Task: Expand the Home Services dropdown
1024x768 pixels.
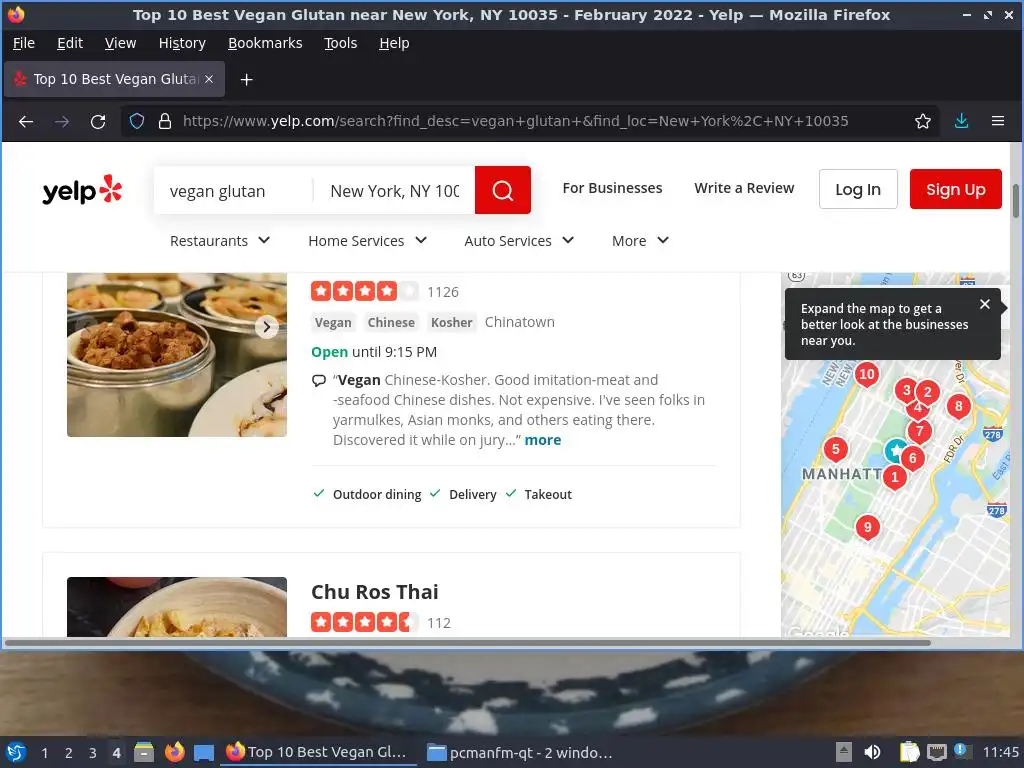Action: tap(368, 241)
